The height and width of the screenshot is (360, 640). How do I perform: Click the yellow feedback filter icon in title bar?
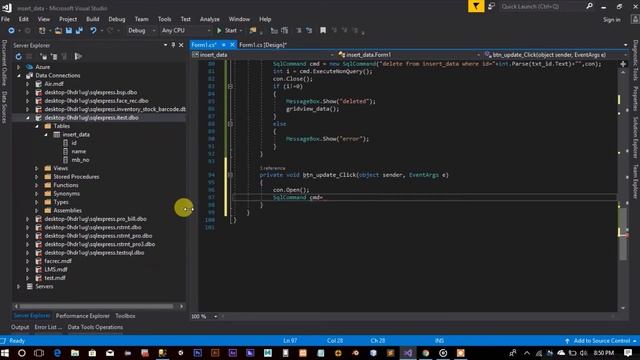(x=476, y=6)
